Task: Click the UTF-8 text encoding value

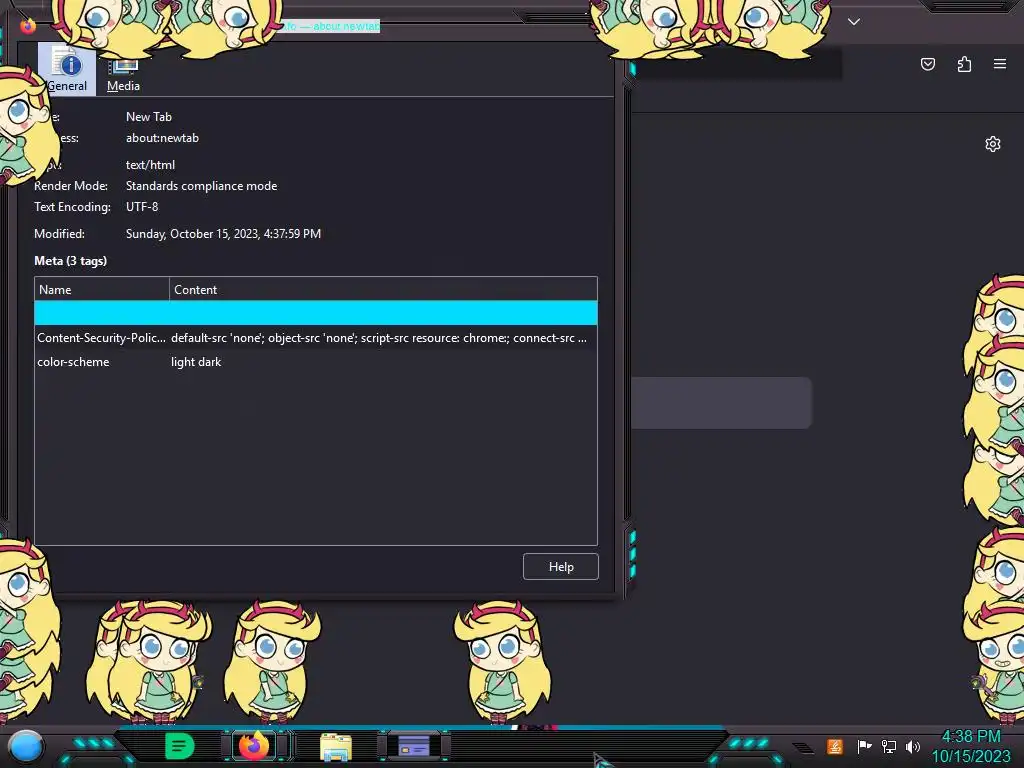Action: [x=142, y=206]
